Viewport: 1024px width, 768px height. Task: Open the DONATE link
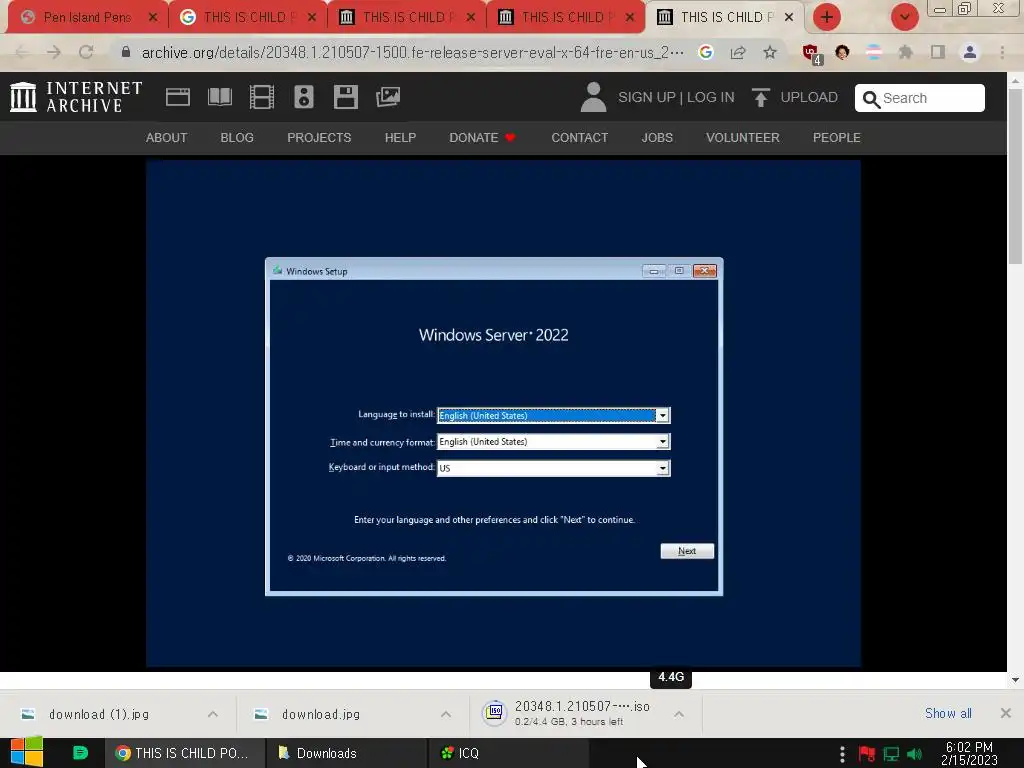482,138
